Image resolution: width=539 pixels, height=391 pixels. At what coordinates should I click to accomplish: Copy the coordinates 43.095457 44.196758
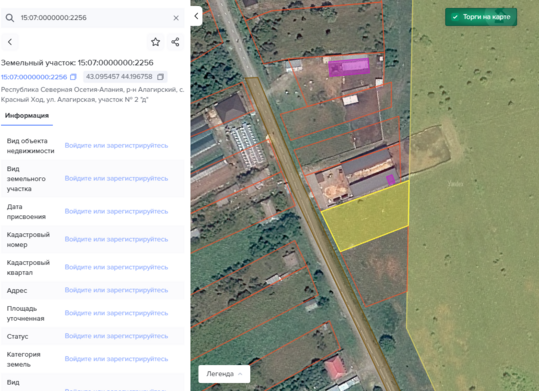tap(160, 77)
